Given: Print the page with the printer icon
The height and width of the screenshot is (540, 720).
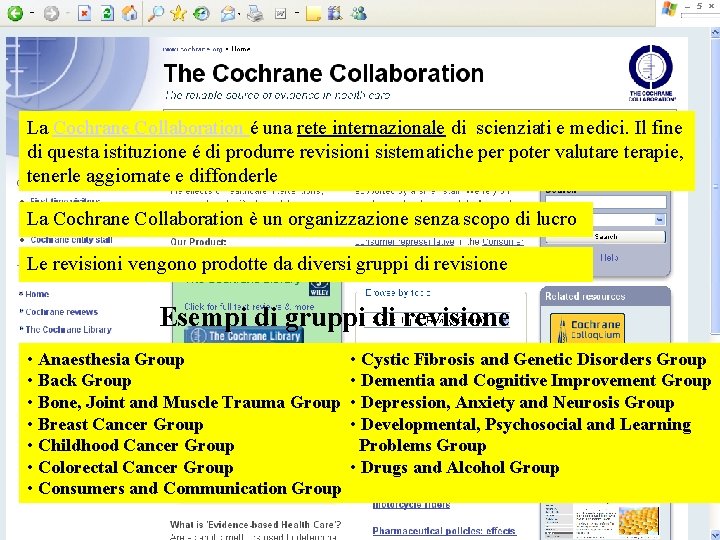Looking at the screenshot, I should (255, 13).
